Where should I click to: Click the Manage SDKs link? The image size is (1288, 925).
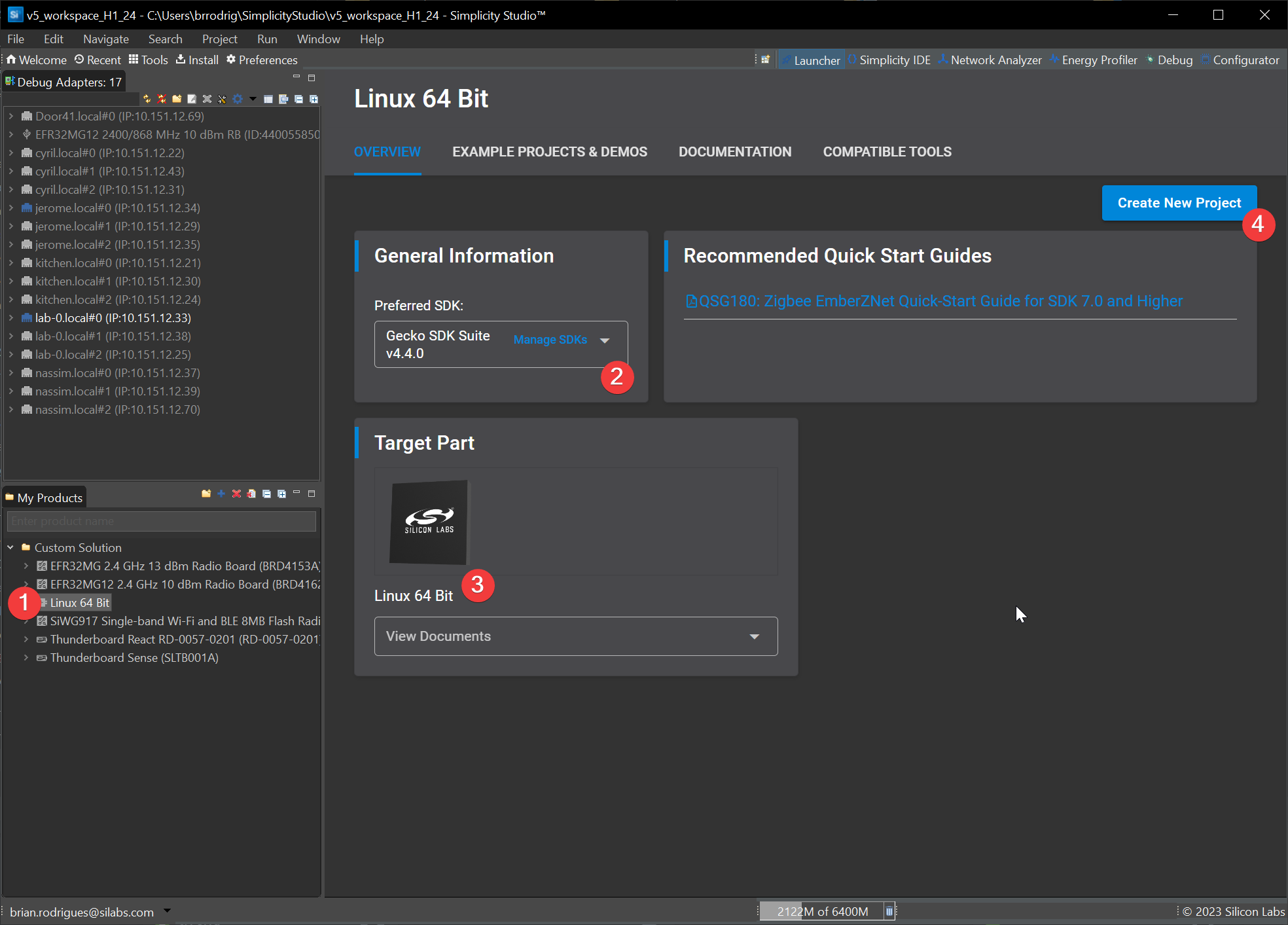click(x=550, y=340)
